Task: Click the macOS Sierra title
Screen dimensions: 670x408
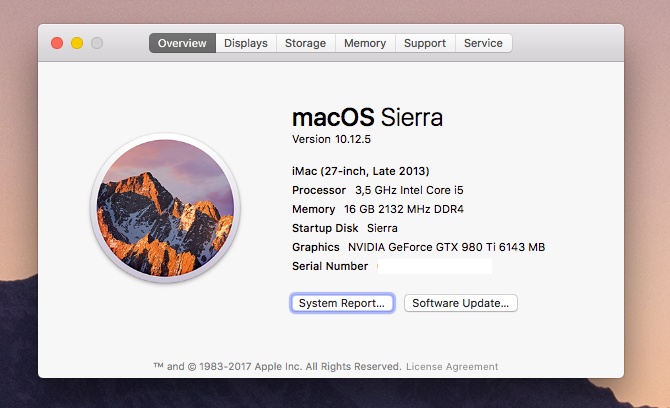Action: coord(367,117)
